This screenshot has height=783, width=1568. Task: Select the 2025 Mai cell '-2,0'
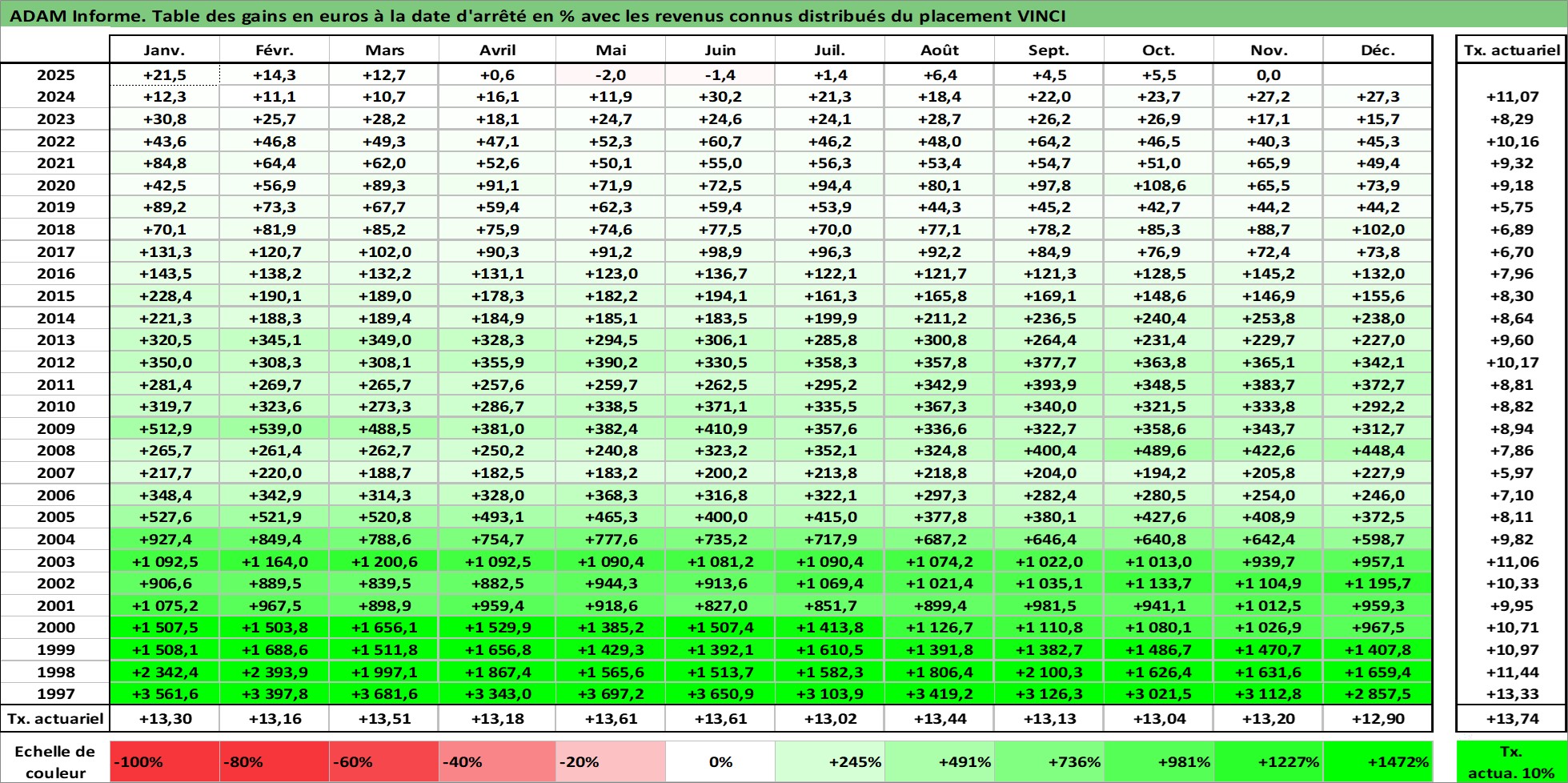[611, 74]
